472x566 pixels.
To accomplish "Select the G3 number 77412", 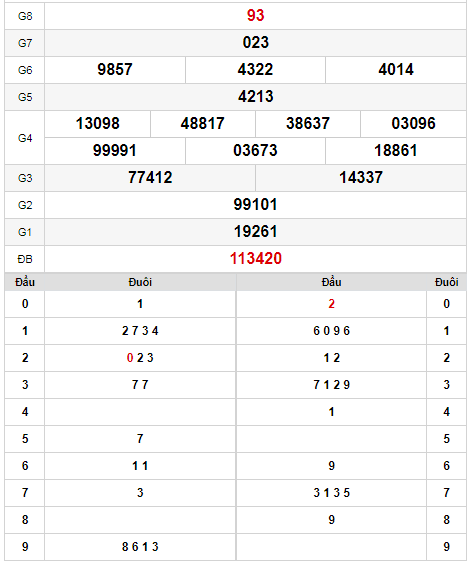I will (150, 178).
